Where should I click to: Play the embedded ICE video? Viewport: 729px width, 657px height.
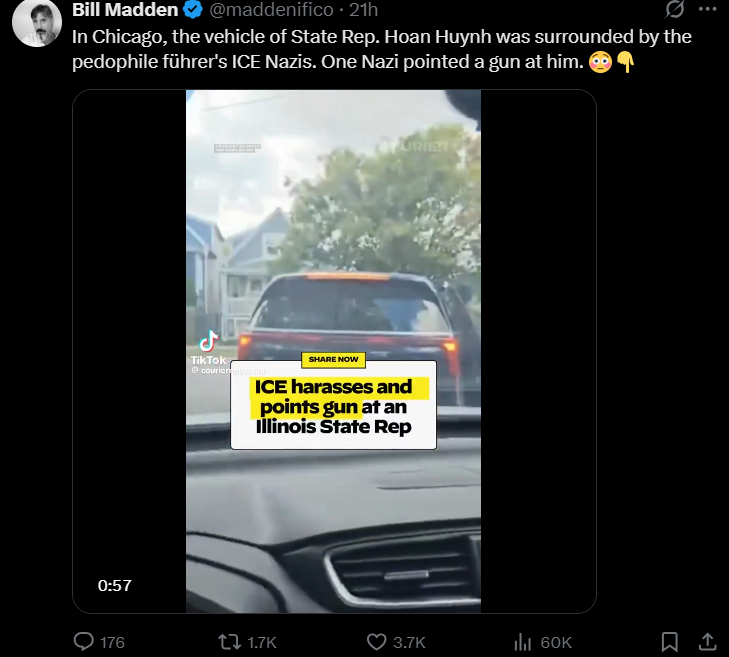[x=333, y=351]
